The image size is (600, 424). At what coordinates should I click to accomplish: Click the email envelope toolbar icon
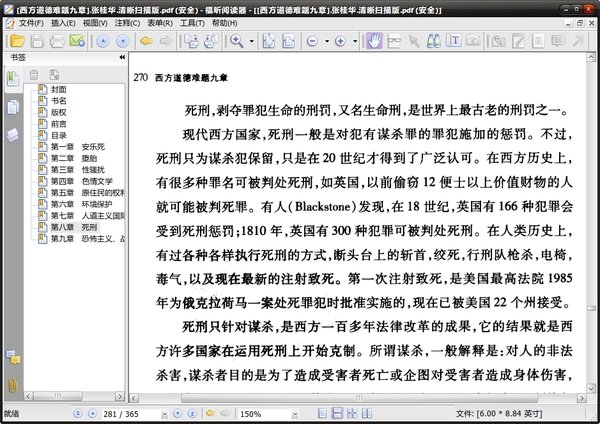76,41
